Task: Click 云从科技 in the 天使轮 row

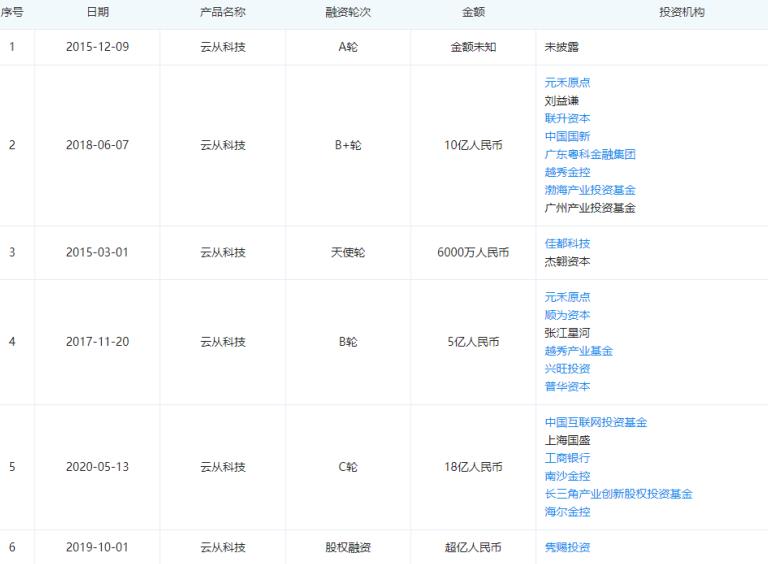Action: [x=222, y=252]
